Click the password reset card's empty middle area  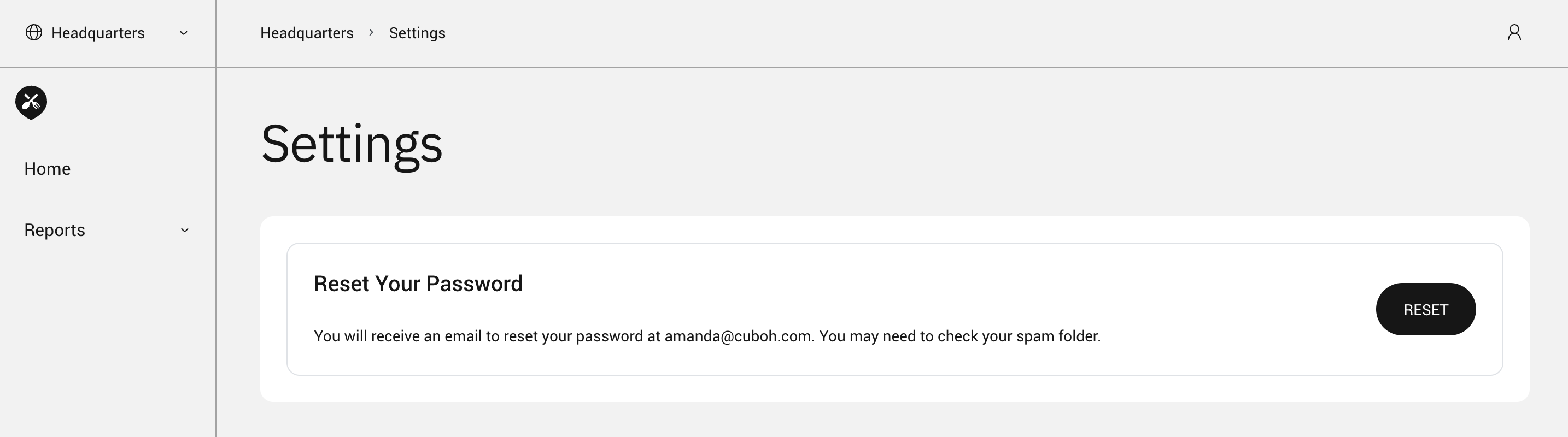(913, 292)
